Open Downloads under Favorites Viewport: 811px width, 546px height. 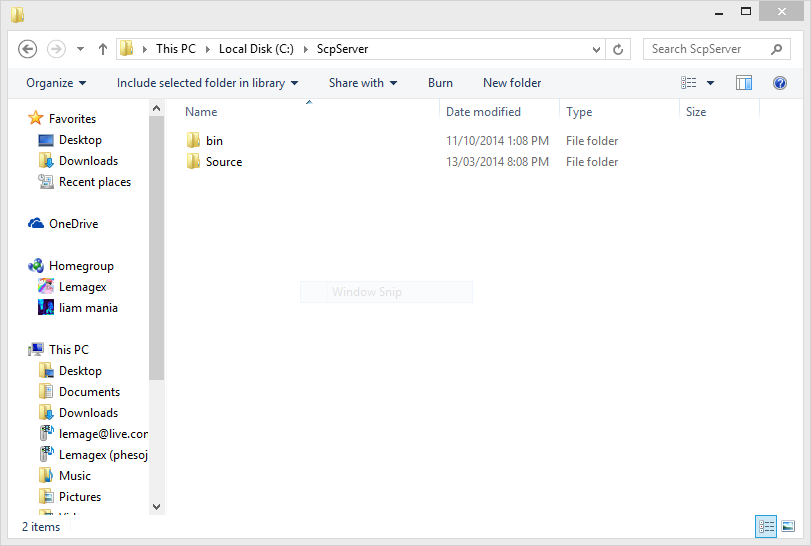[x=88, y=161]
